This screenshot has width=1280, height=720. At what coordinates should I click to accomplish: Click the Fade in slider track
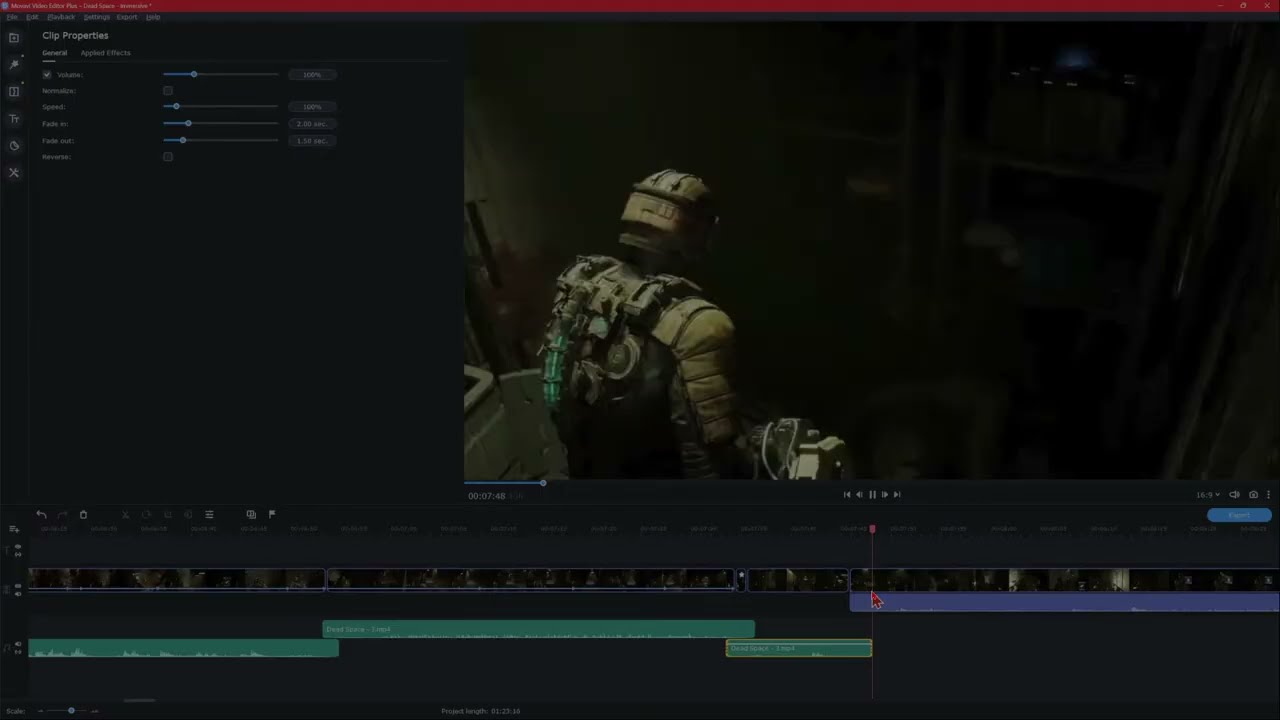[221, 124]
